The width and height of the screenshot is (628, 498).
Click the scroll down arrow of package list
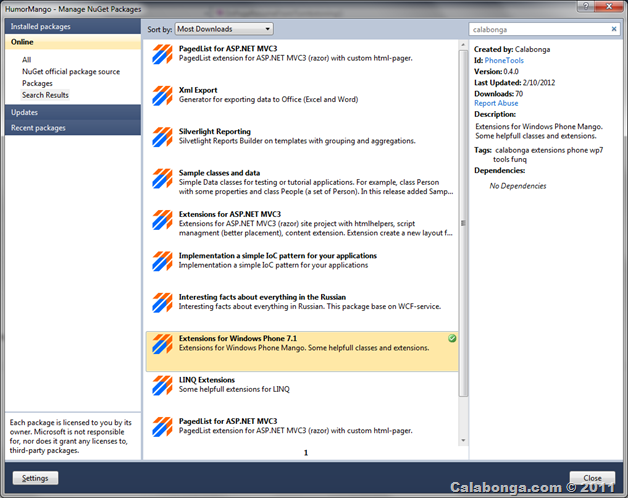tap(463, 440)
